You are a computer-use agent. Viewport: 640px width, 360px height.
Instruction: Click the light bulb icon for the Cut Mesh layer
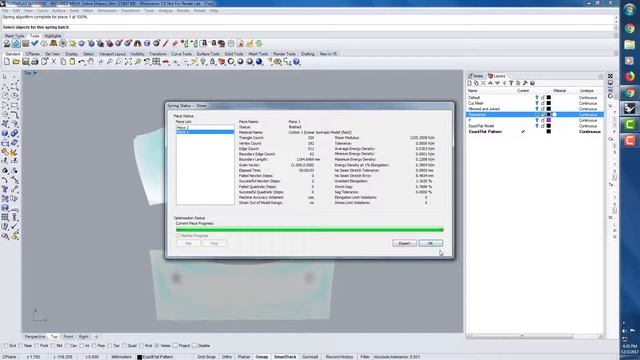pyautogui.click(x=537, y=103)
